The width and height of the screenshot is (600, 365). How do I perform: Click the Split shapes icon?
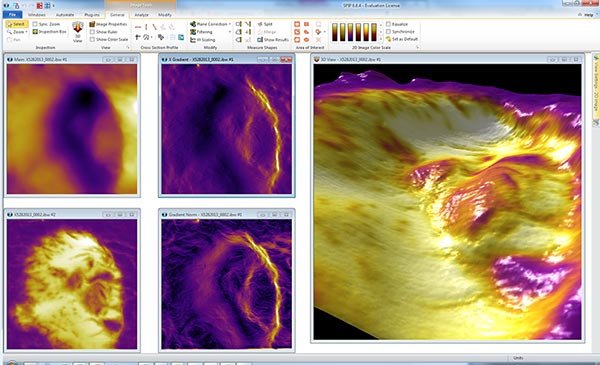pos(260,24)
